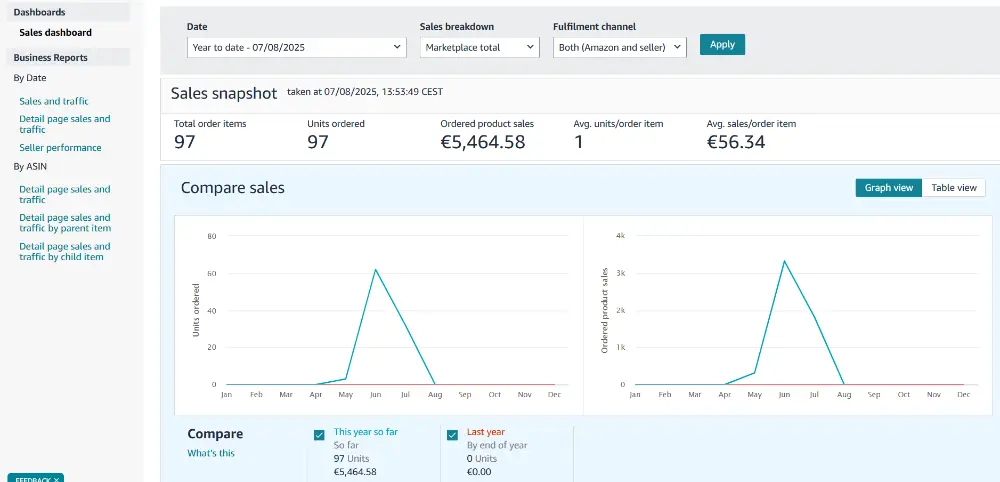This screenshot has width=1000, height=482.
Task: Open the Fulfilment channel dropdown
Action: click(x=620, y=47)
